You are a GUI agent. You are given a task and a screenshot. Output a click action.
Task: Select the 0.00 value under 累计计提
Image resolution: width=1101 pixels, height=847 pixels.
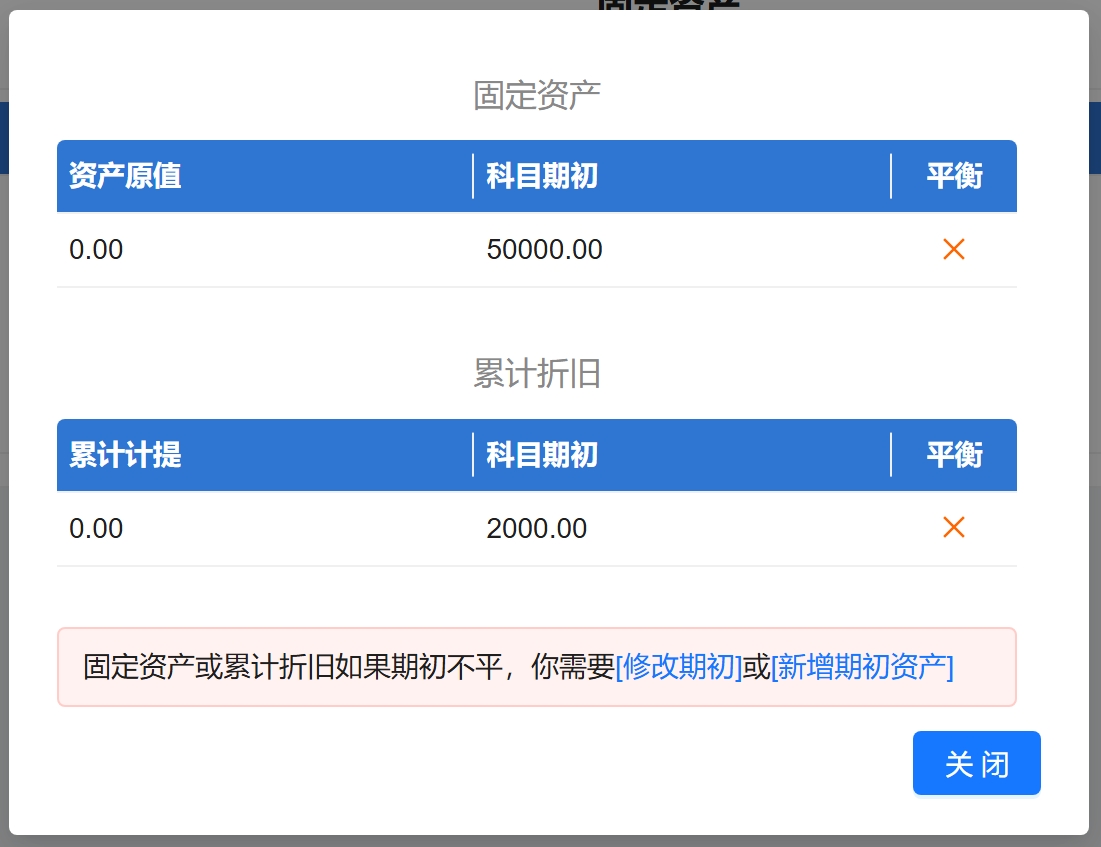[x=96, y=528]
